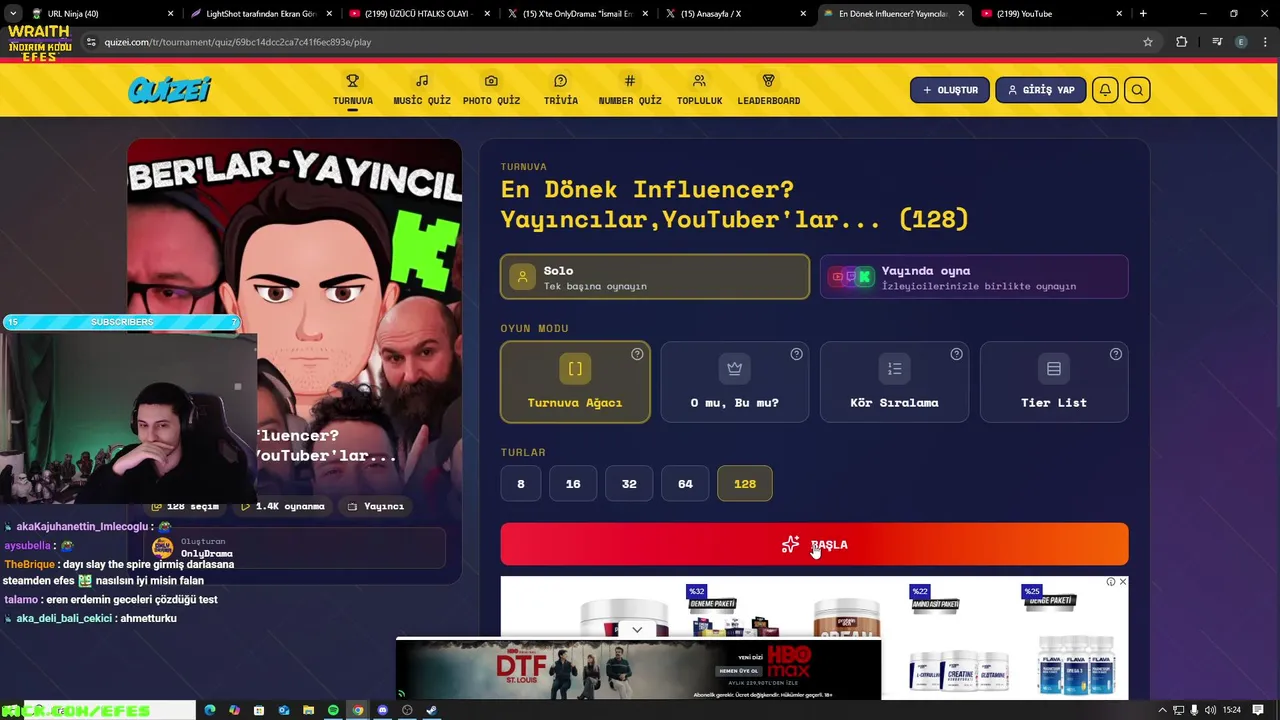
Task: Set rounds to 128
Action: (x=745, y=484)
